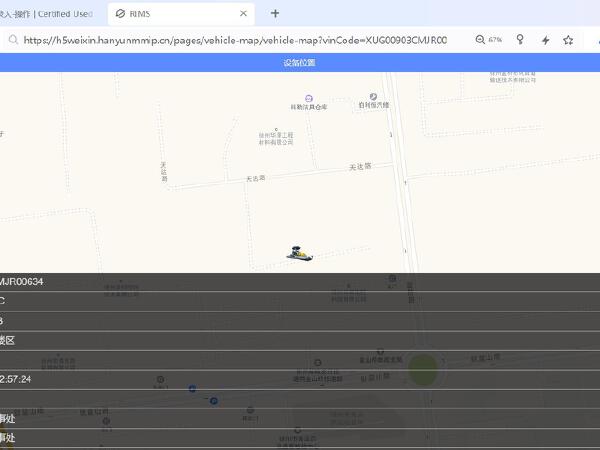Click the 天达路 road label near the vertical highway
Screen dimensions: 600x450
tap(360, 166)
